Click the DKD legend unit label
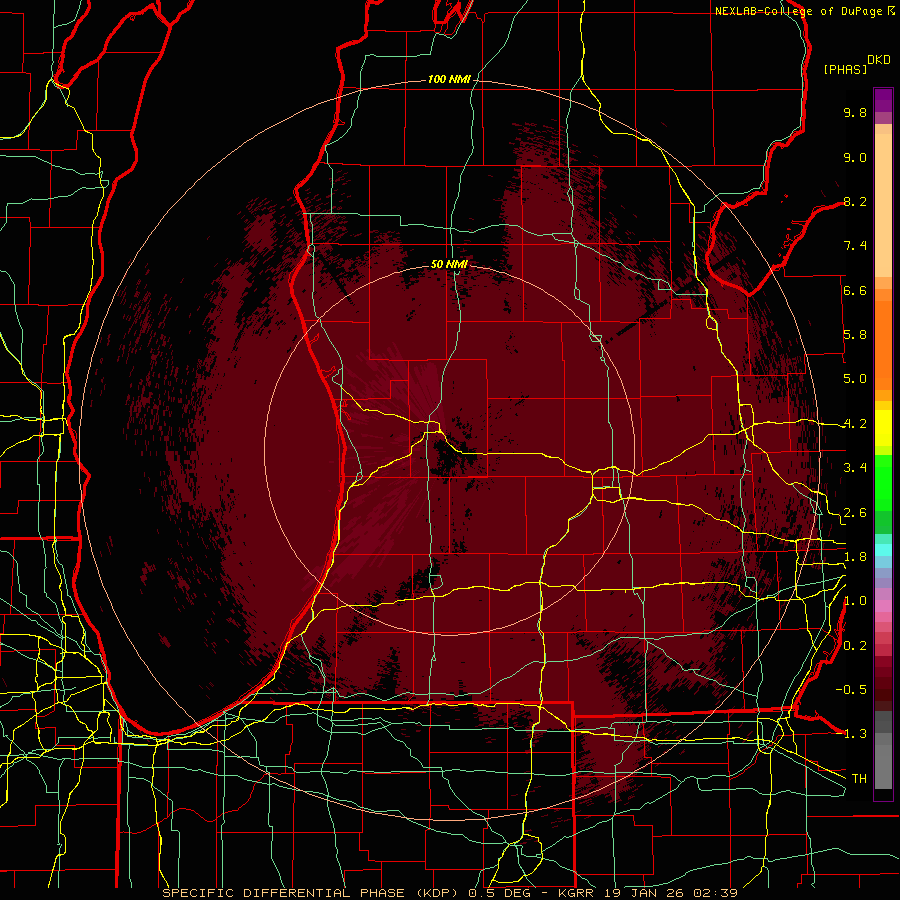The width and height of the screenshot is (900, 900). [879, 60]
